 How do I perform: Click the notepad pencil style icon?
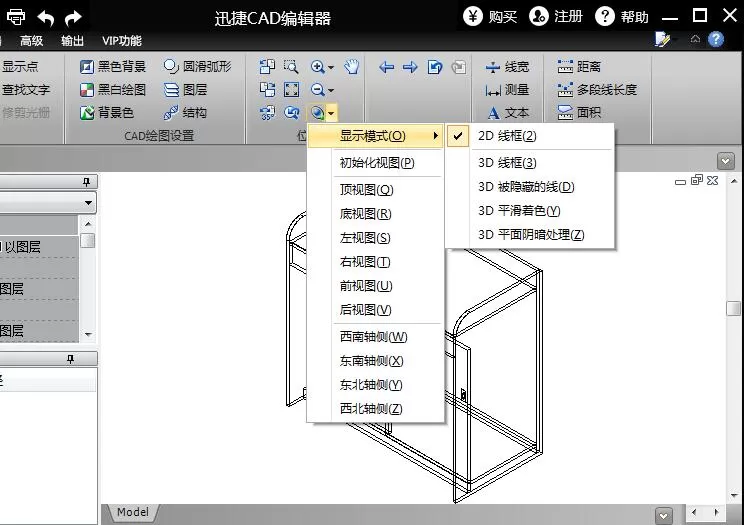pyautogui.click(x=662, y=39)
